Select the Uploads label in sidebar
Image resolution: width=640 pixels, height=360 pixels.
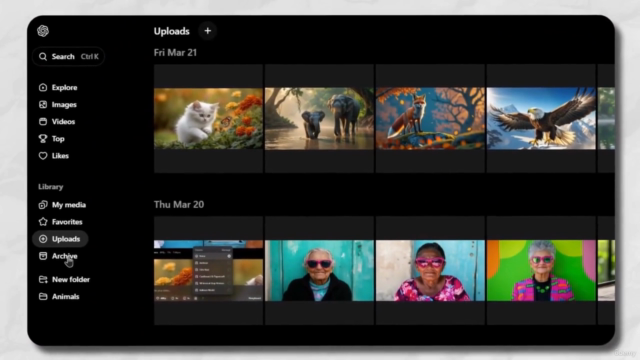point(66,239)
